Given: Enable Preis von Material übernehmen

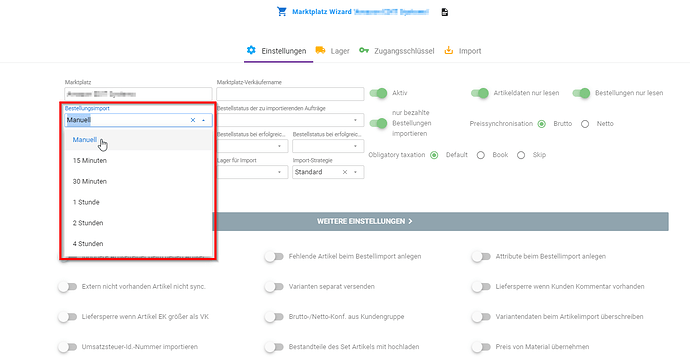Looking at the screenshot, I should [481, 347].
